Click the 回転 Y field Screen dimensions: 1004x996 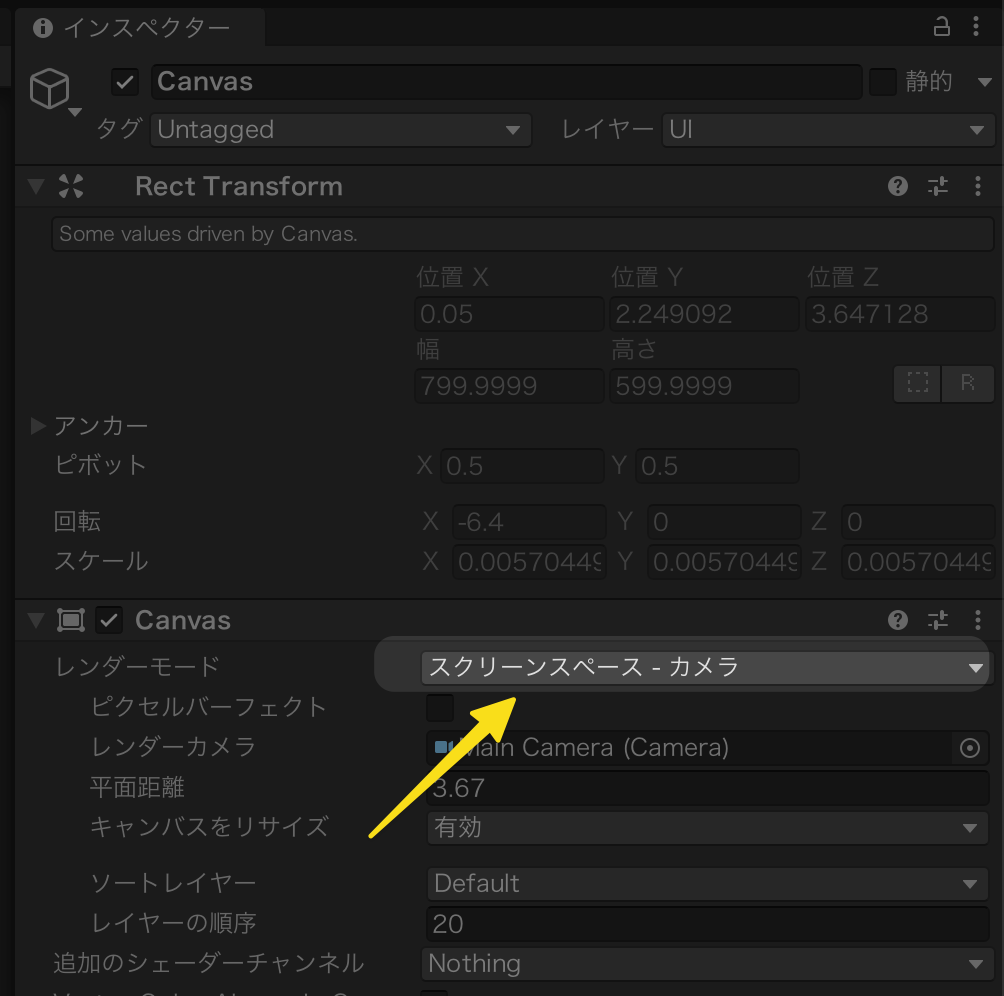[724, 522]
